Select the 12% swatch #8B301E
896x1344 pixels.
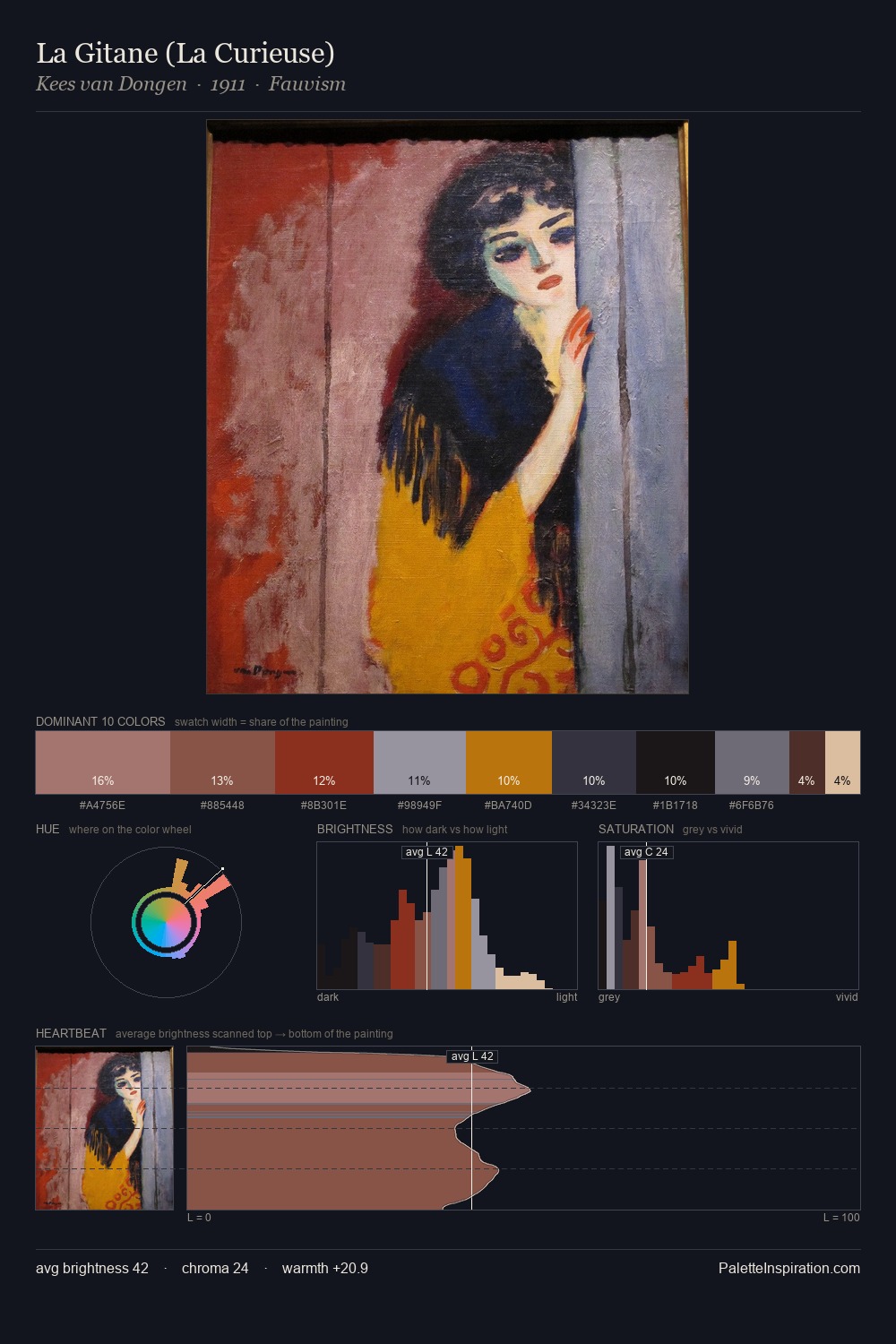pyautogui.click(x=324, y=762)
